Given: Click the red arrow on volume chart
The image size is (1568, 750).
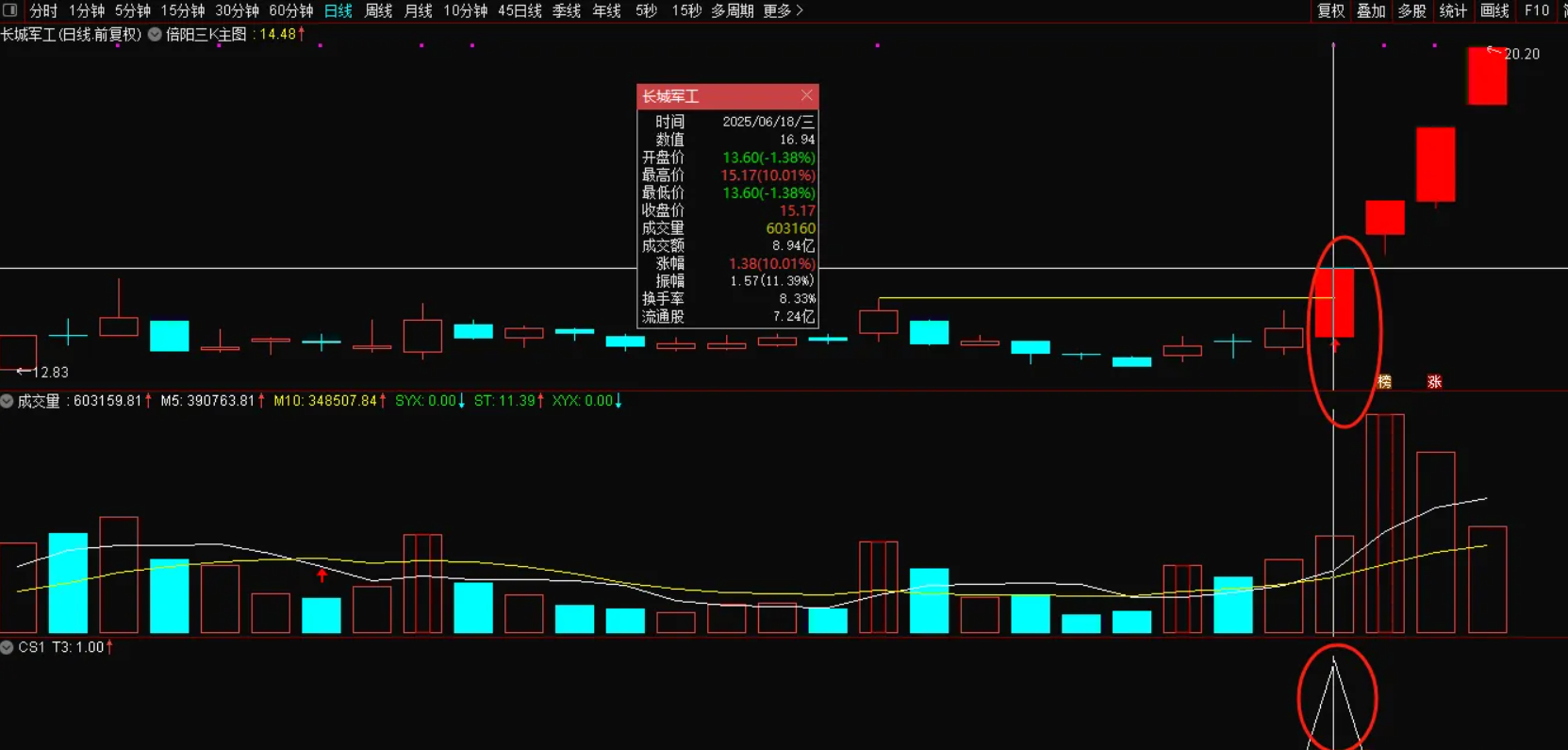Looking at the screenshot, I should pyautogui.click(x=322, y=575).
